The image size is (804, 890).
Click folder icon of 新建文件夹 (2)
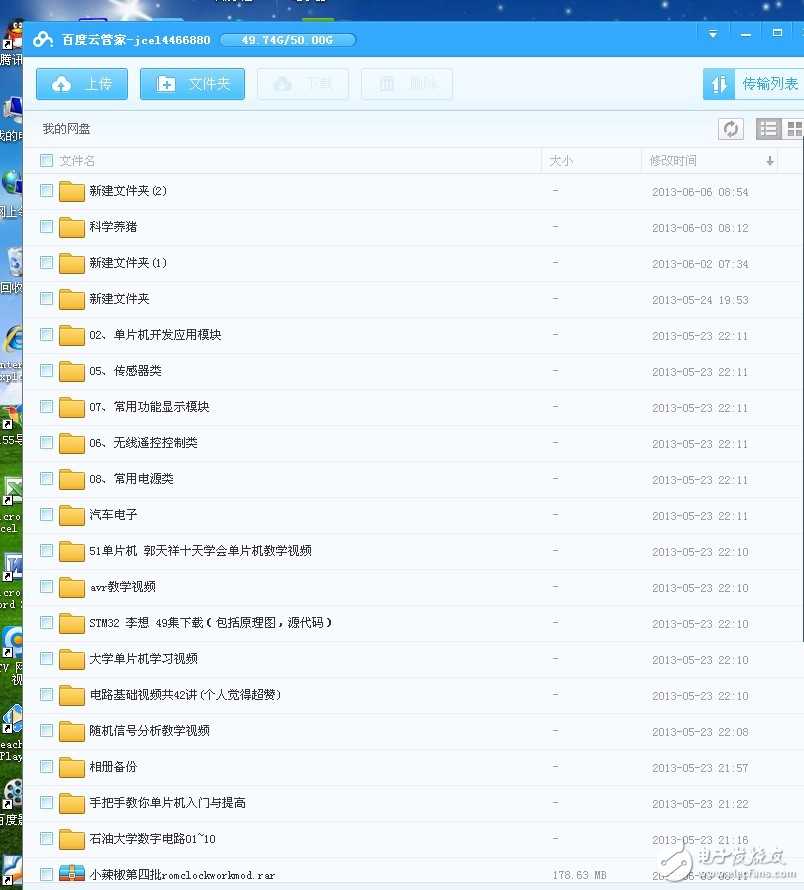[x=72, y=191]
